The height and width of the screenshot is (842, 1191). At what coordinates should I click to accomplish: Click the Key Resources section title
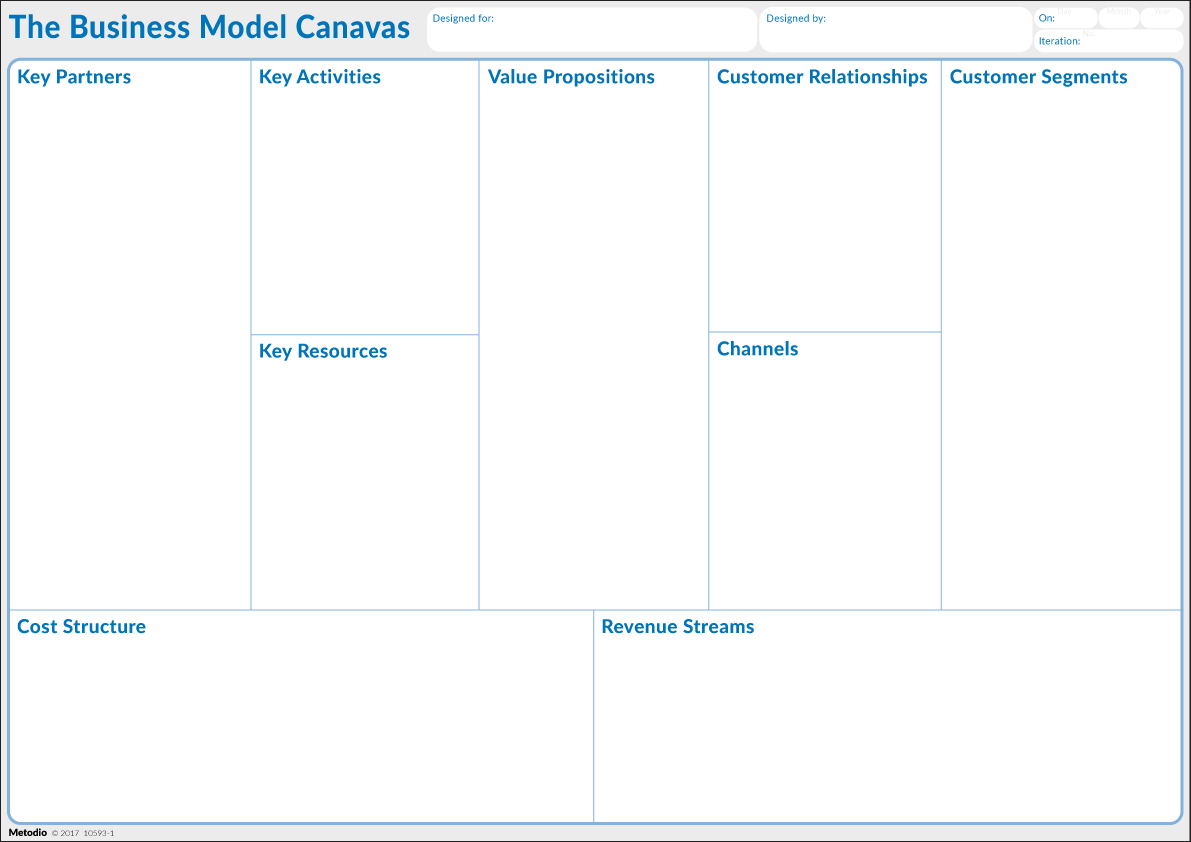point(322,351)
